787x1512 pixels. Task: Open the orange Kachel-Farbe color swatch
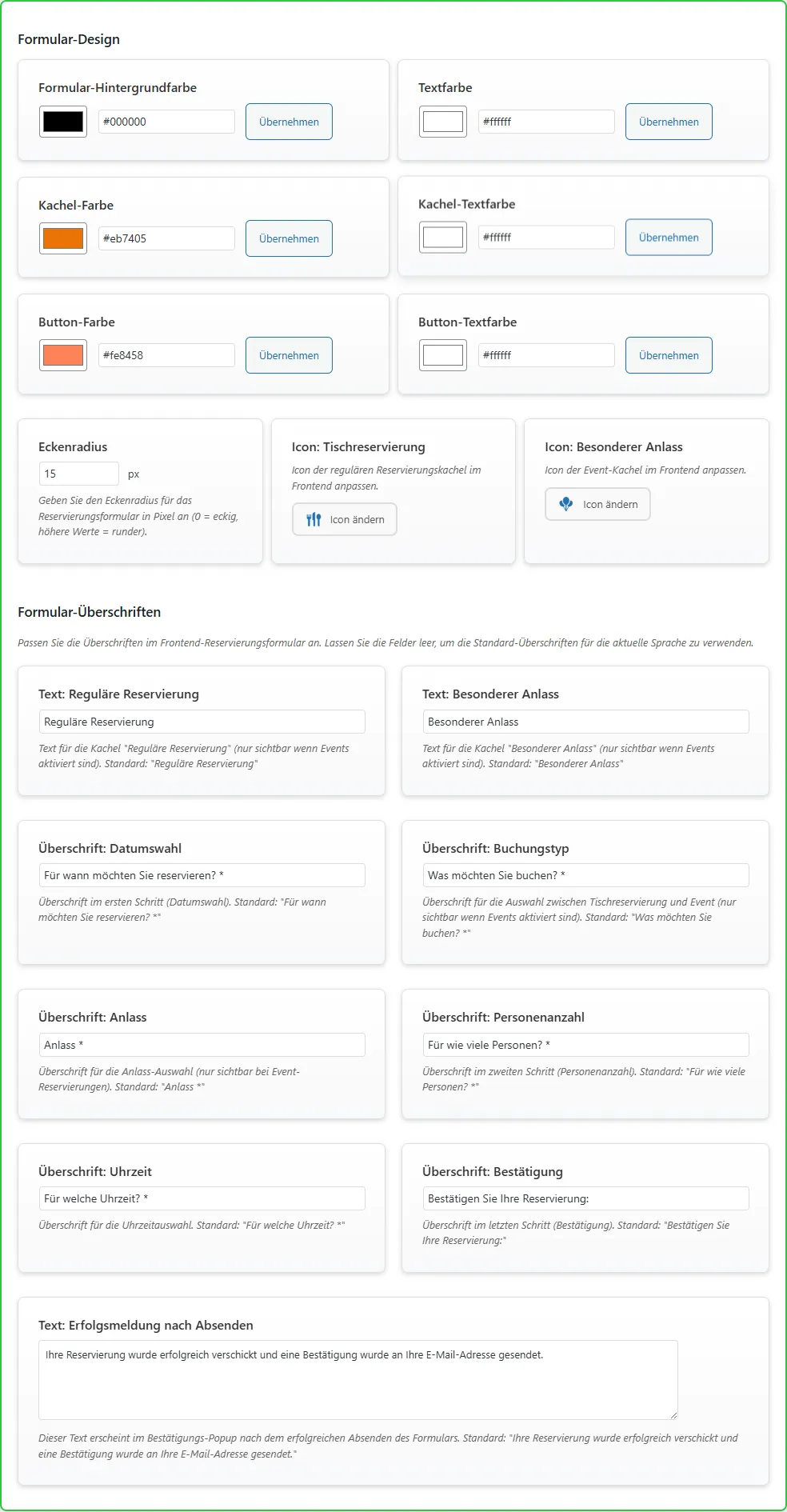63,238
